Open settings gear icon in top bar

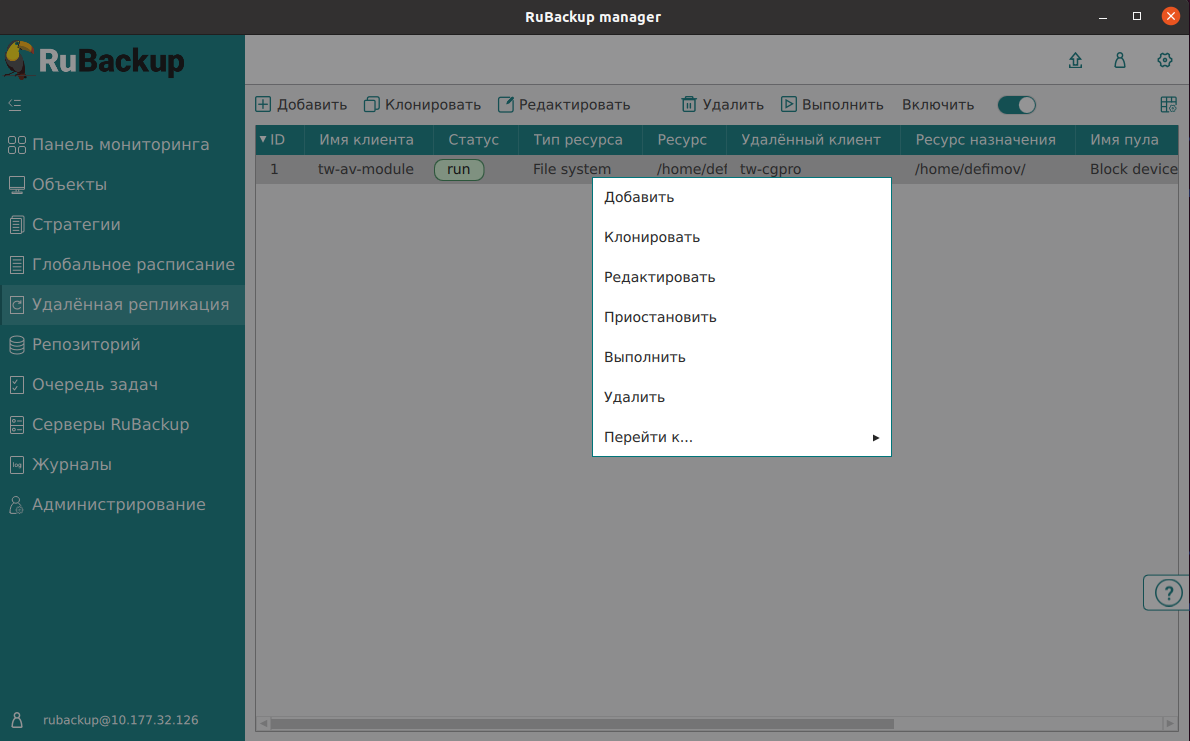[1164, 60]
